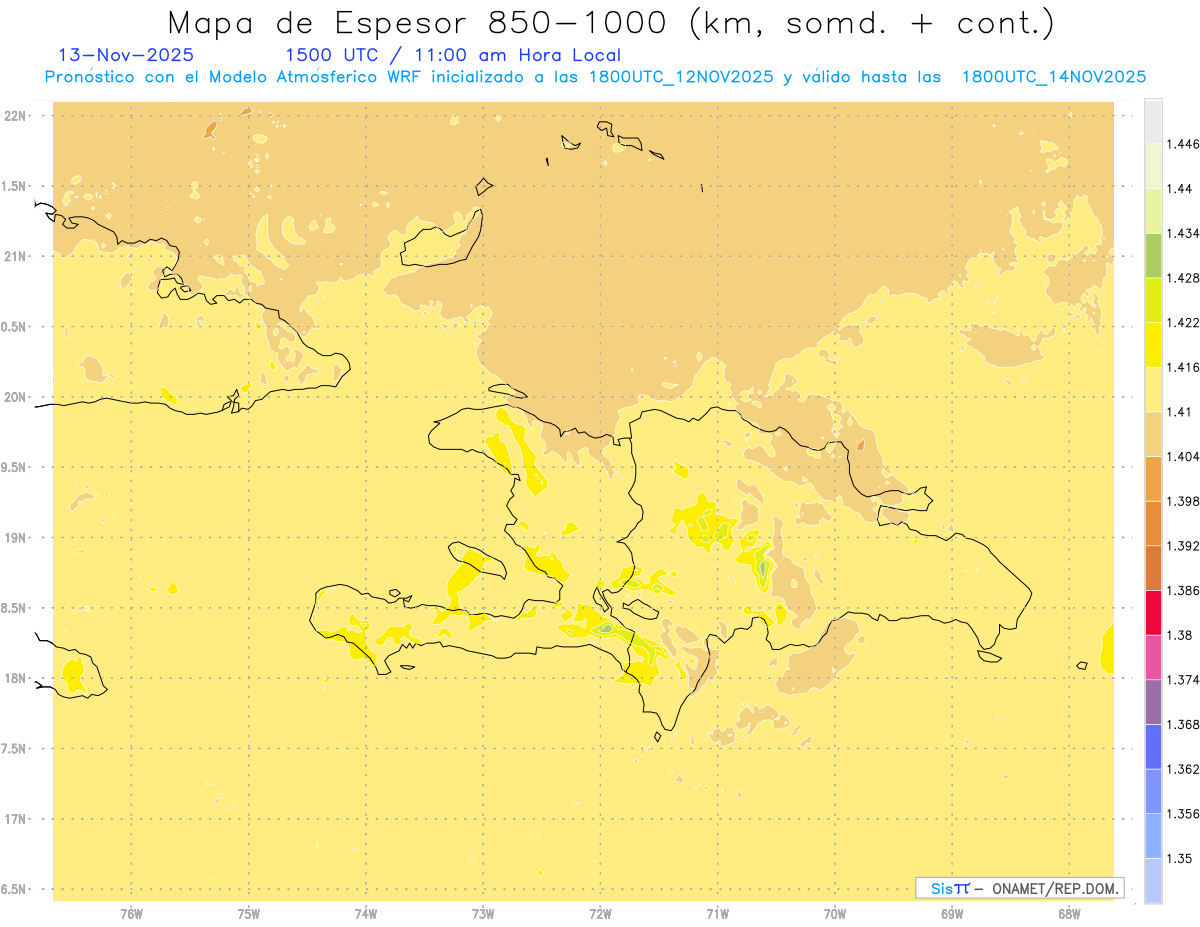Image resolution: width=1200 pixels, height=927 pixels.
Task: Click the 20N latitude label
Action: click(x=15, y=397)
